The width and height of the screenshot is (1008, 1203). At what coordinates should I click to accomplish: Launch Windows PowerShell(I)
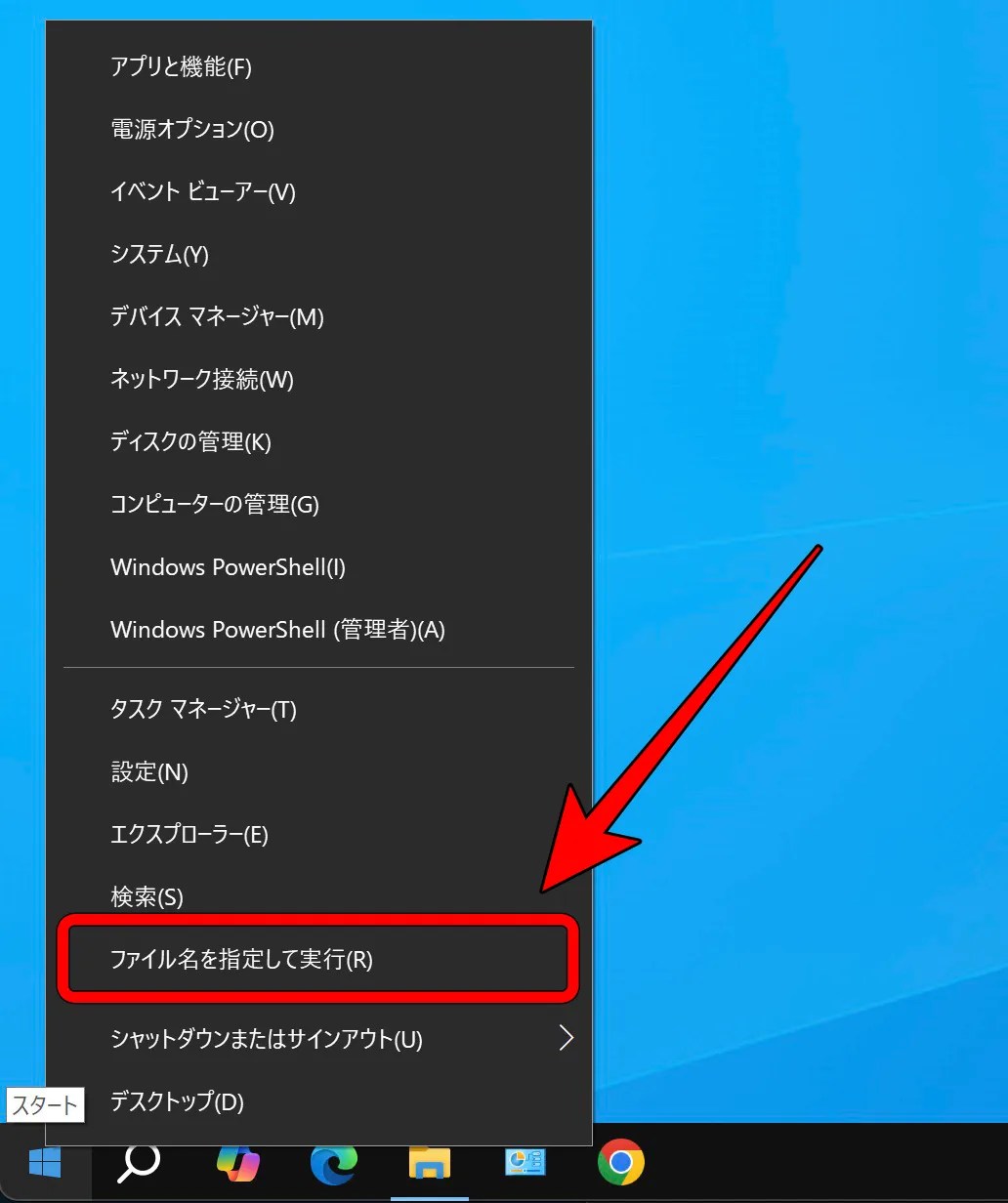point(318,567)
